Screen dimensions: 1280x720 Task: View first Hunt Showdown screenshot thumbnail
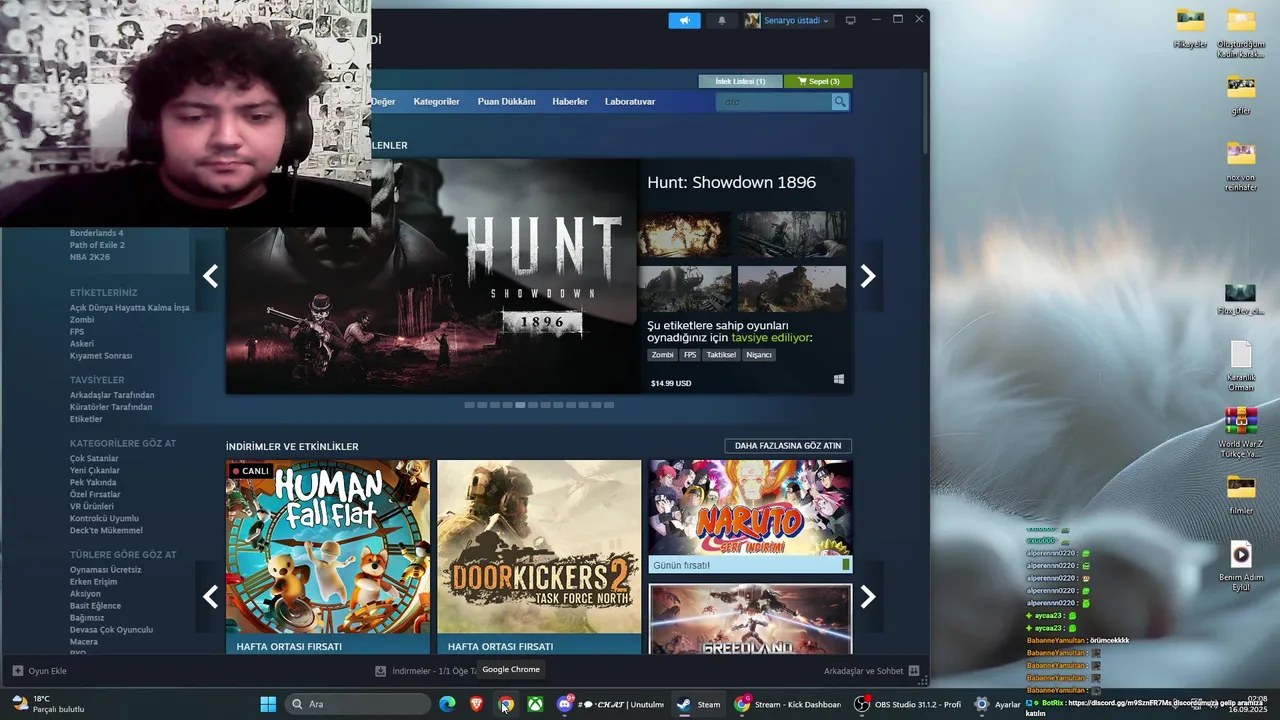pyautogui.click(x=684, y=234)
